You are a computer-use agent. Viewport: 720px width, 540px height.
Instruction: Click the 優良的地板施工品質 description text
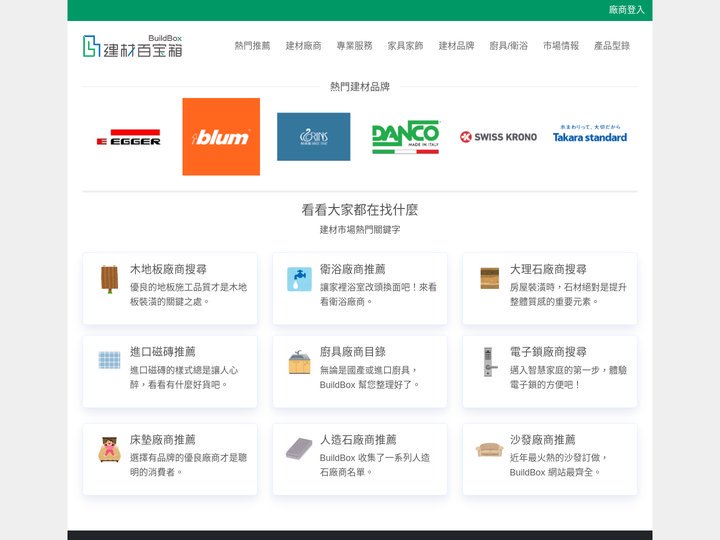pyautogui.click(x=188, y=294)
